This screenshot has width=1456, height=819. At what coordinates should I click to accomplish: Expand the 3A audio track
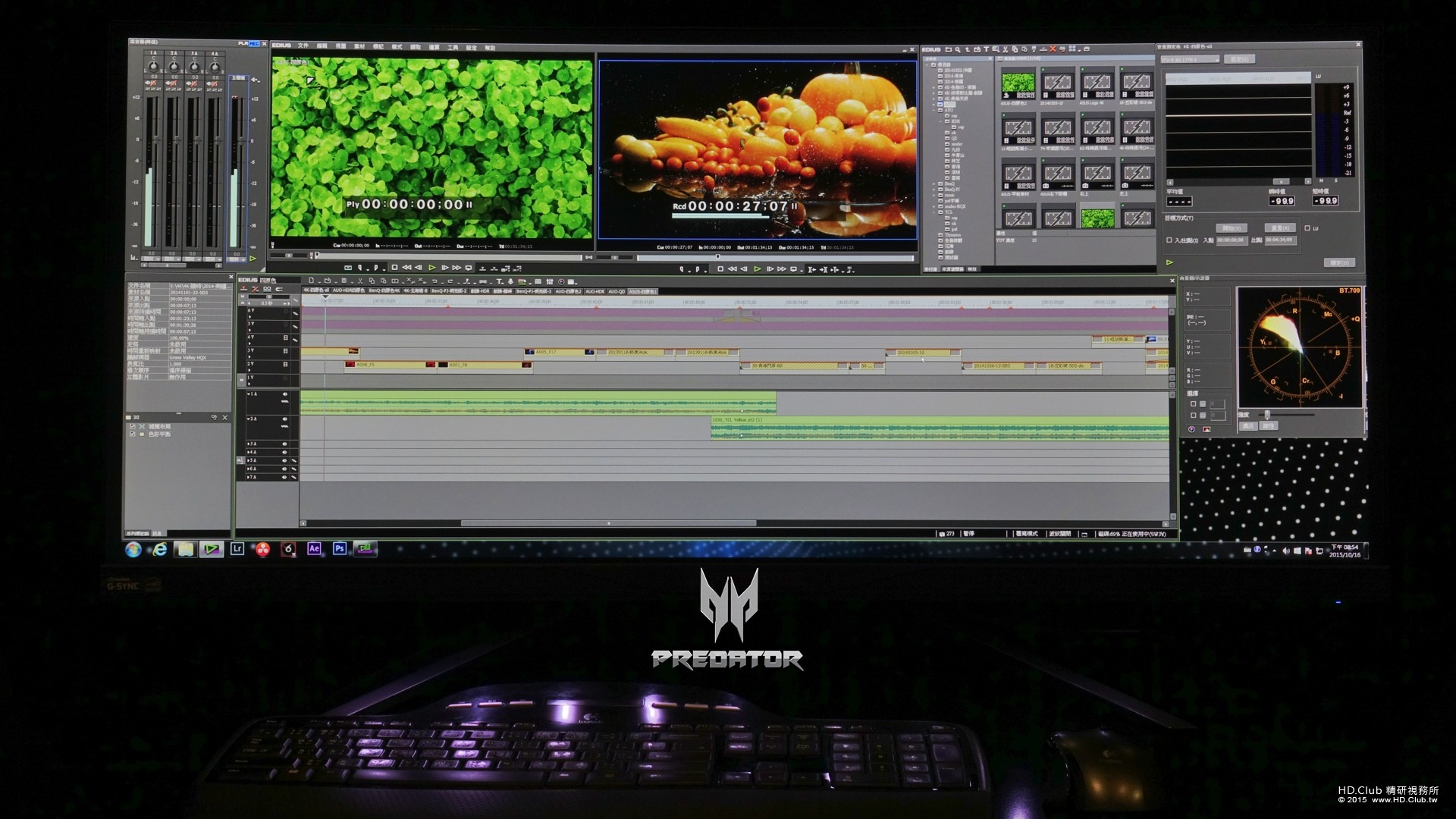point(248,444)
